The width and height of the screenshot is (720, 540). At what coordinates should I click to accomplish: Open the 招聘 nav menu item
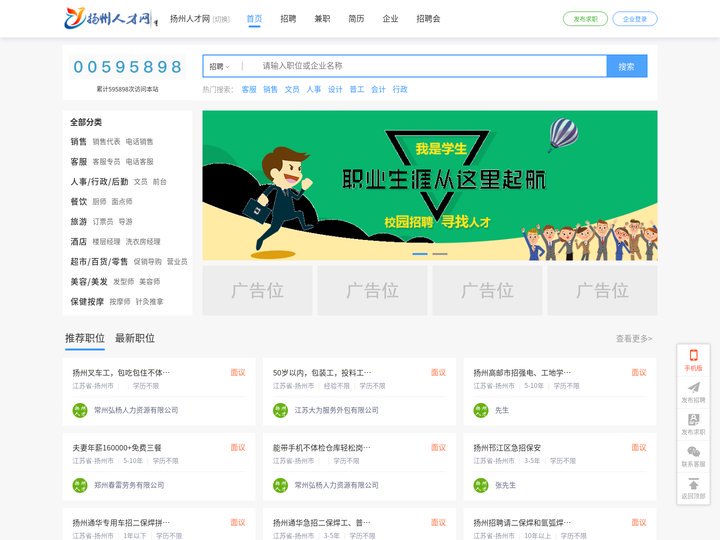coord(288,19)
